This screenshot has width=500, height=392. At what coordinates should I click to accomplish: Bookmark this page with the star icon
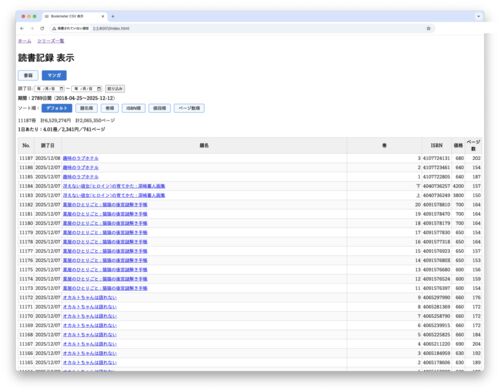pos(429,28)
